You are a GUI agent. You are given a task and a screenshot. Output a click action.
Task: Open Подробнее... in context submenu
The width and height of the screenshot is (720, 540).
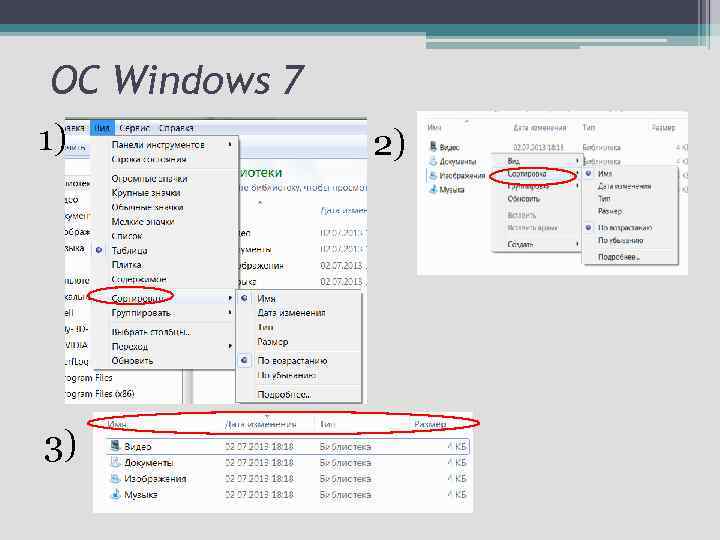619,257
